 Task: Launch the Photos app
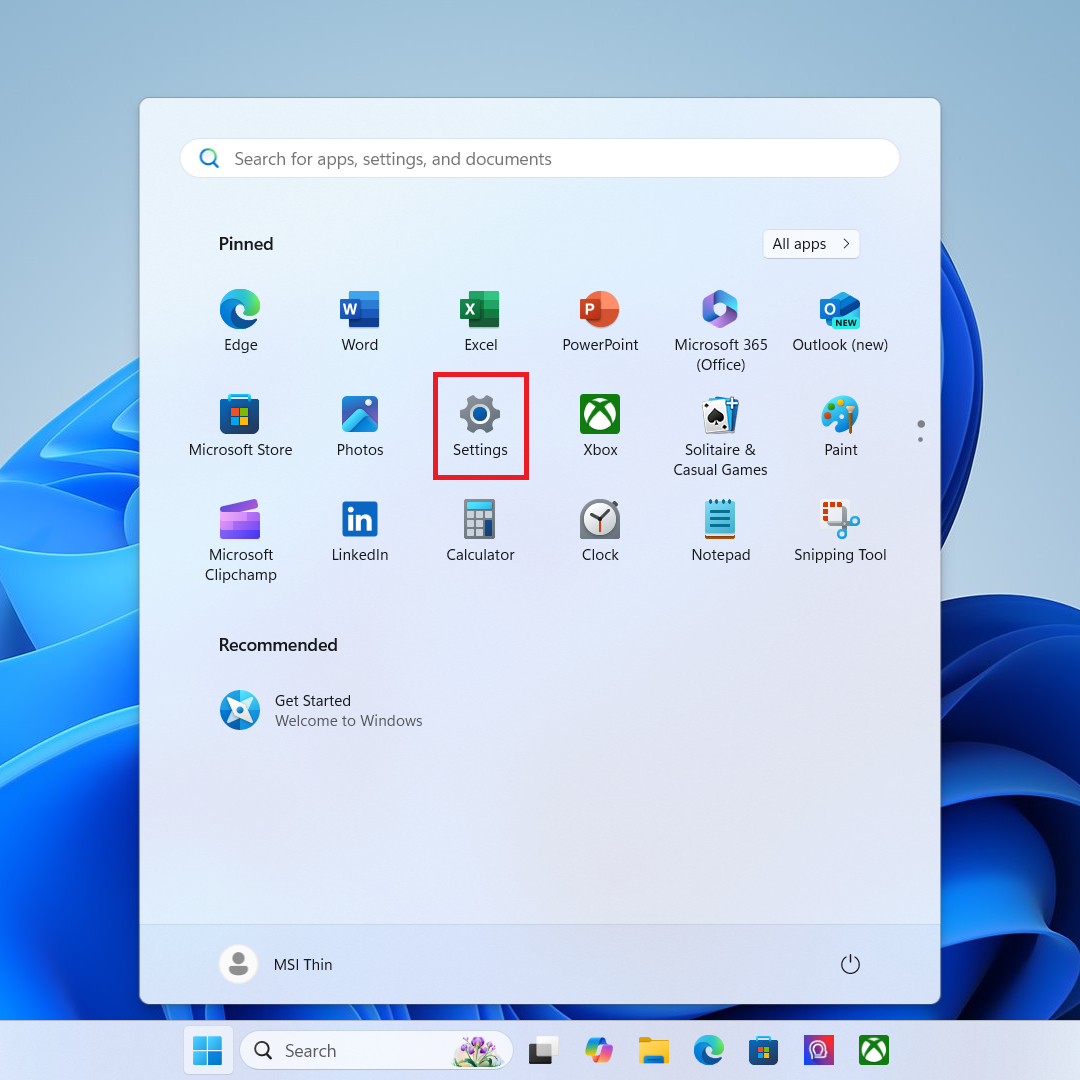(x=360, y=426)
